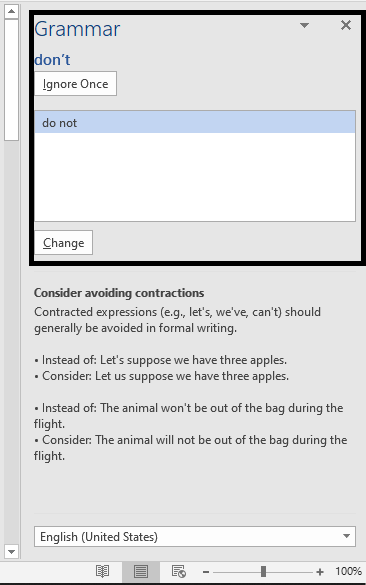Click the vertical scrollbar thumb
Screen dimensions: 366x585
(11, 80)
